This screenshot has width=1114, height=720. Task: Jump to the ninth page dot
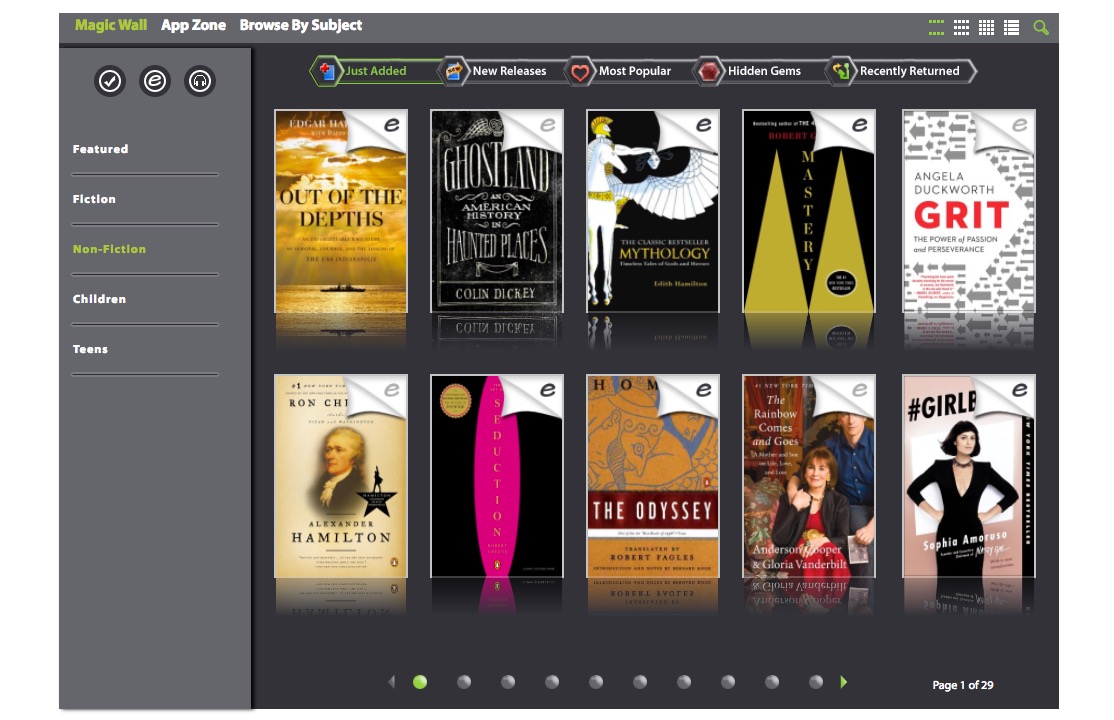point(772,682)
